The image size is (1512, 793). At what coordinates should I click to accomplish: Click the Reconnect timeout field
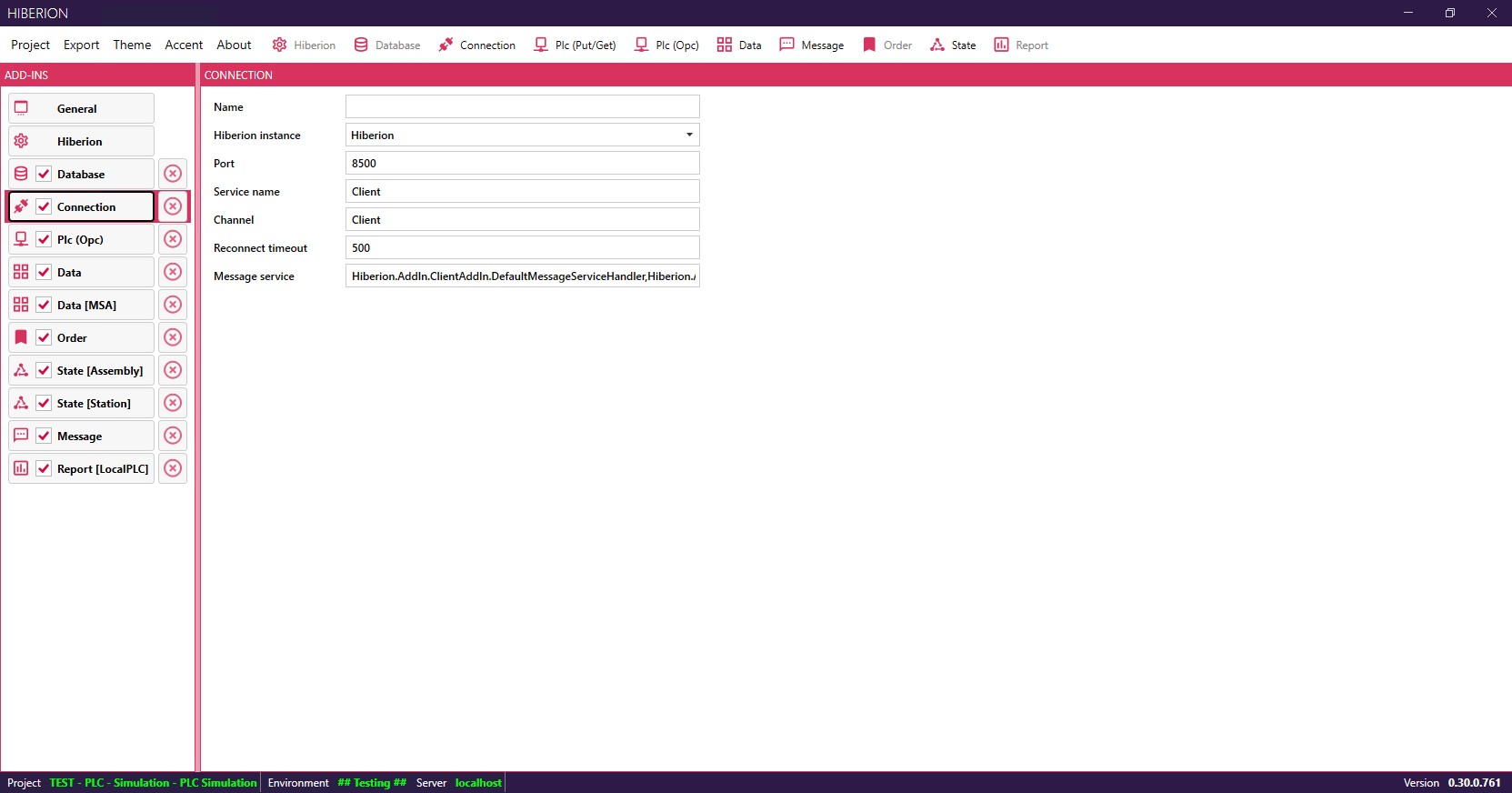tap(523, 247)
